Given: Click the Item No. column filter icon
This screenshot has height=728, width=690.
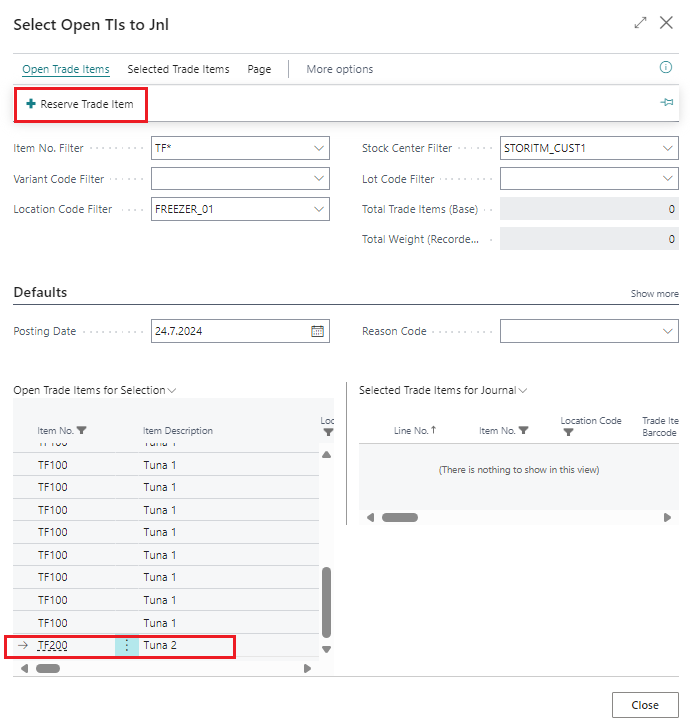Looking at the screenshot, I should tap(81, 431).
